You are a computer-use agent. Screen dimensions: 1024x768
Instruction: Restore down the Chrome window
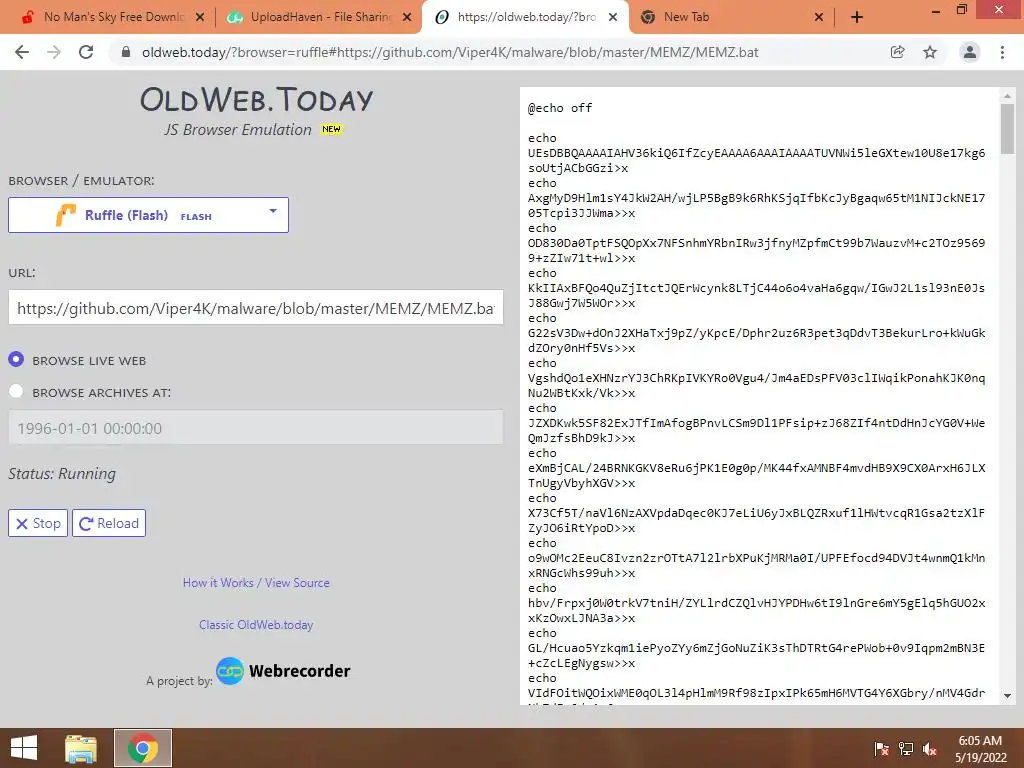tap(962, 10)
